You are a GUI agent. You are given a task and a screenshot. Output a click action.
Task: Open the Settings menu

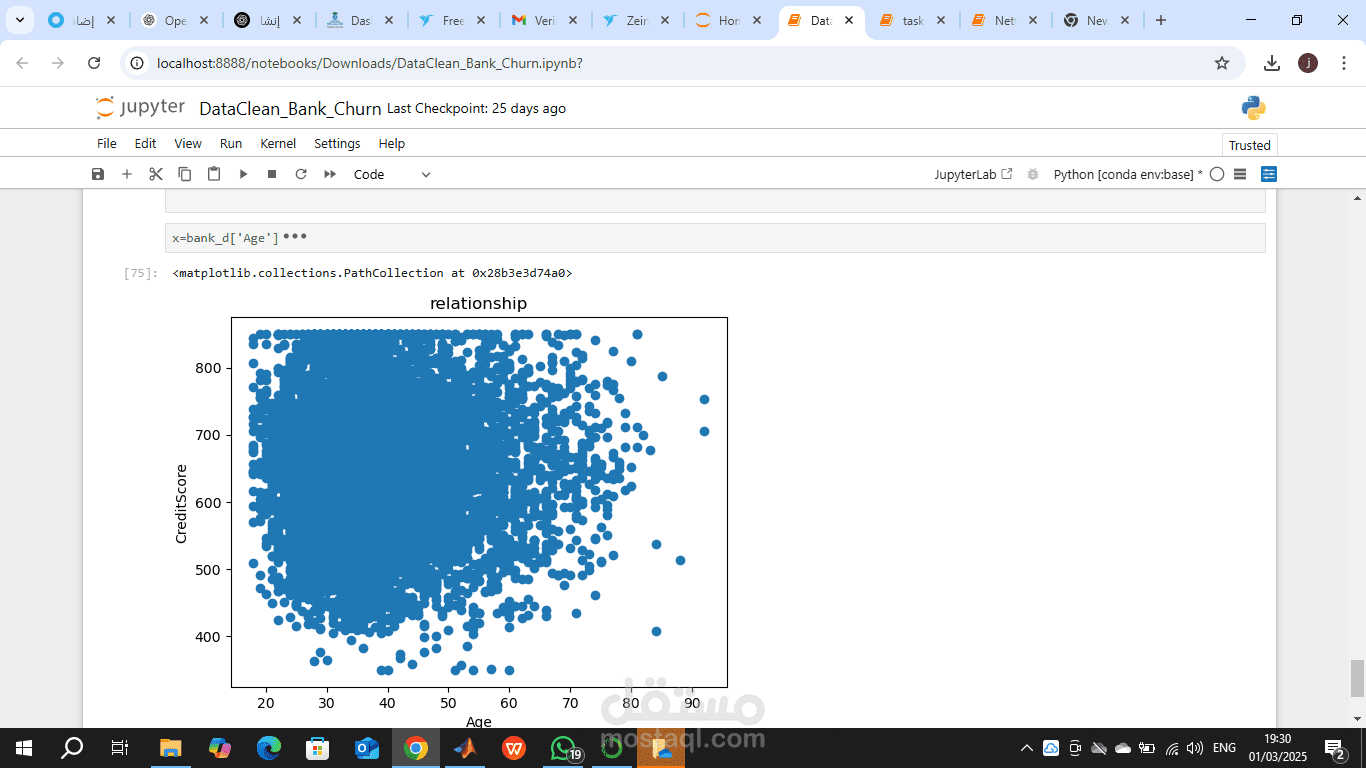tap(337, 144)
